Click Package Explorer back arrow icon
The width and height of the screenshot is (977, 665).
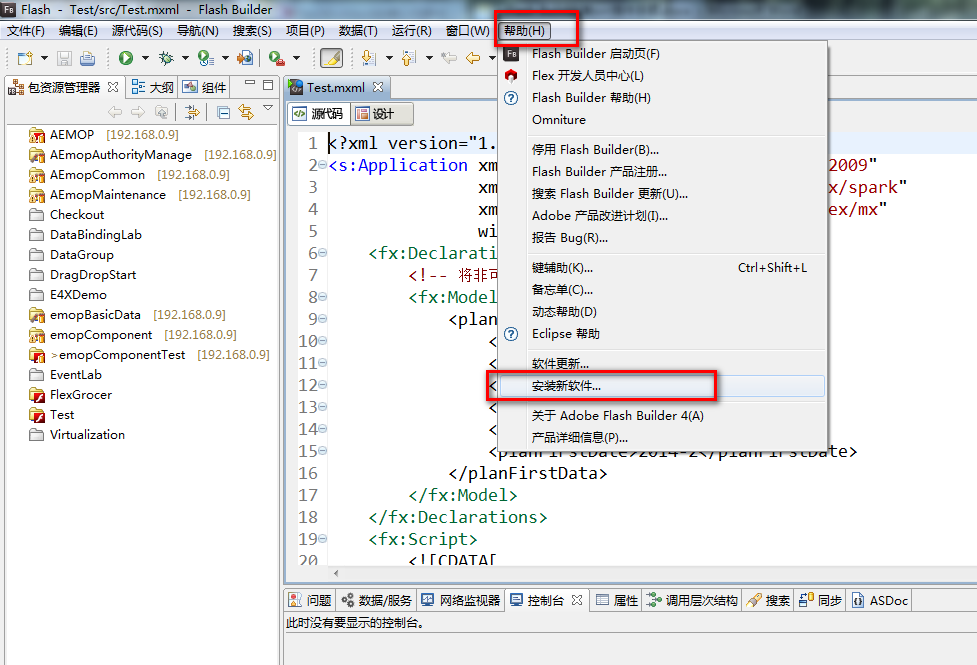pos(115,112)
